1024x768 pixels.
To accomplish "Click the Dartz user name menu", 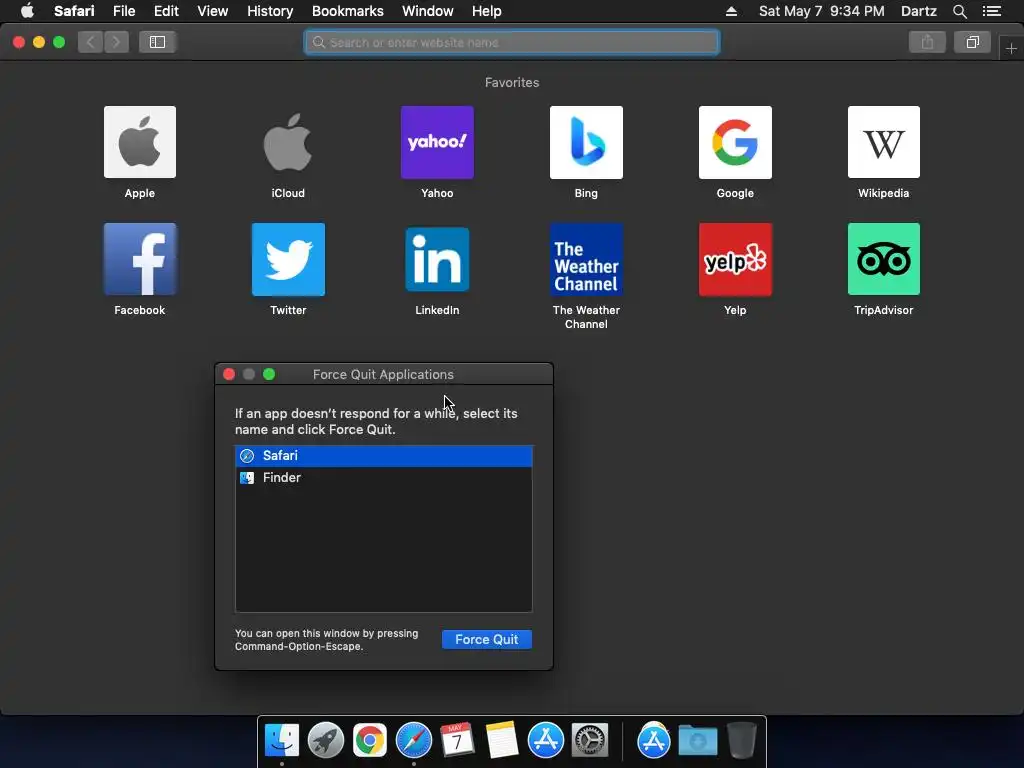I will click(918, 11).
